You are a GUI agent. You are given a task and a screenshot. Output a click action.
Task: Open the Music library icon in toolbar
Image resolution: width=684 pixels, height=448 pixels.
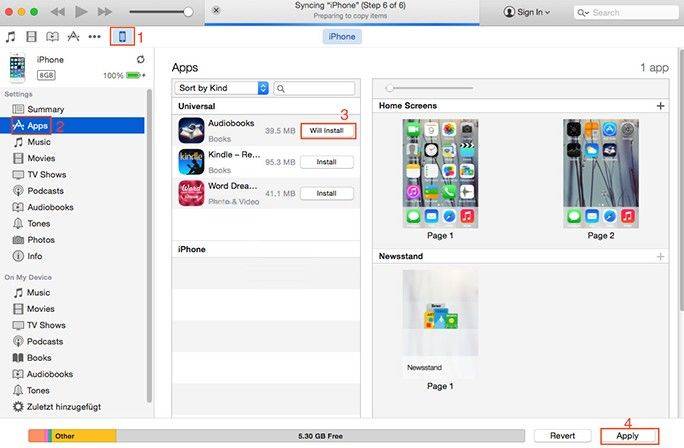pyautogui.click(x=10, y=37)
